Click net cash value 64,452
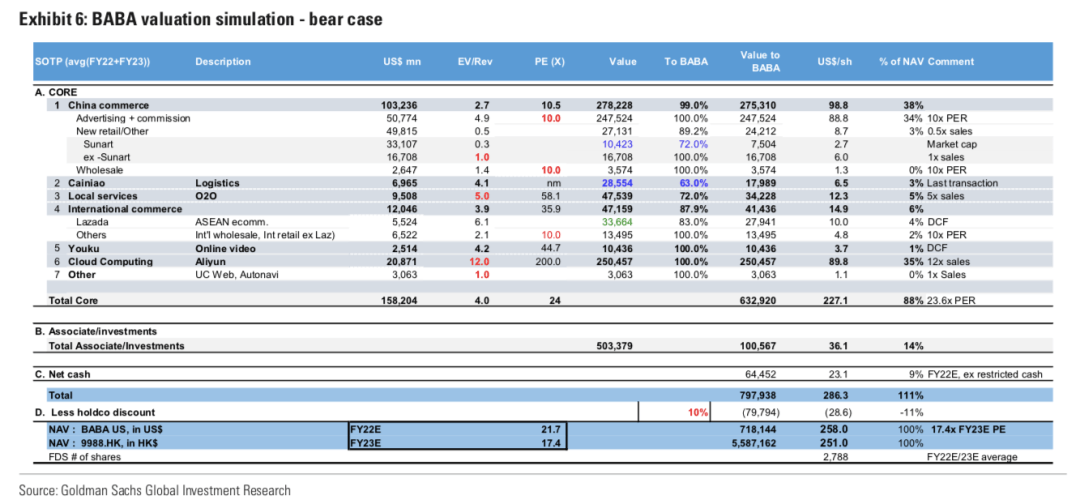Image resolution: width=1080 pixels, height=504 pixels. click(762, 375)
